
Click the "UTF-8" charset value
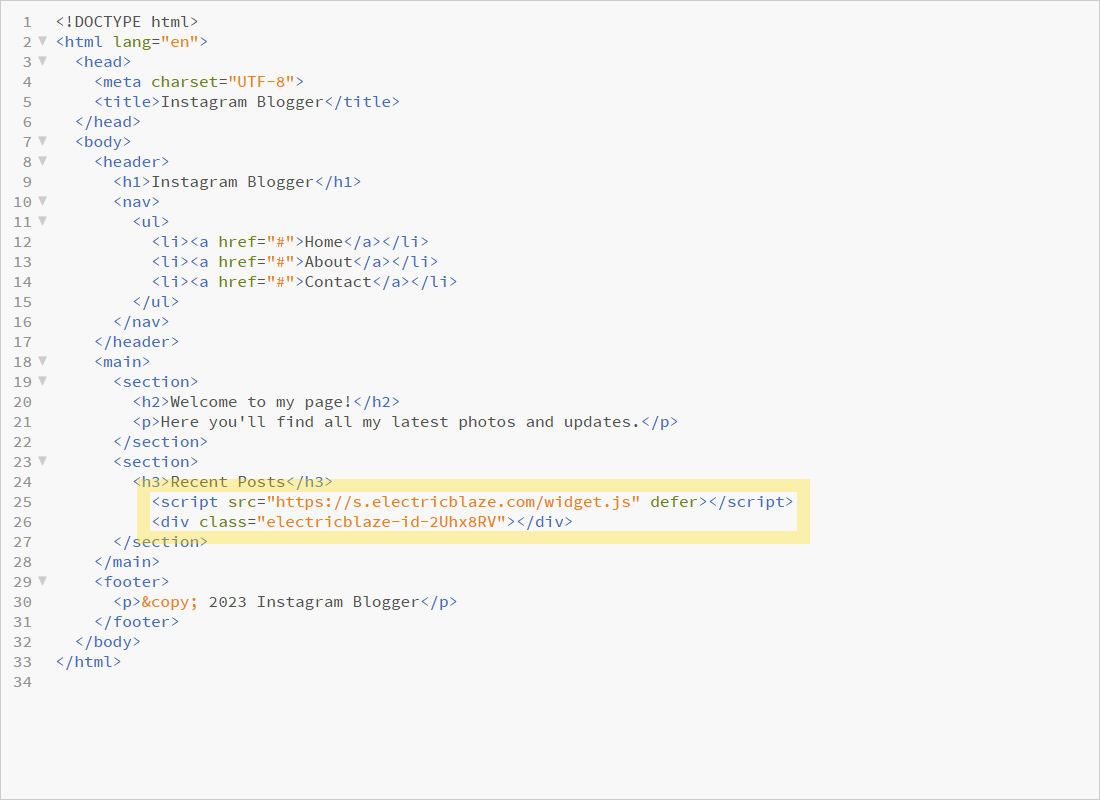[261, 82]
